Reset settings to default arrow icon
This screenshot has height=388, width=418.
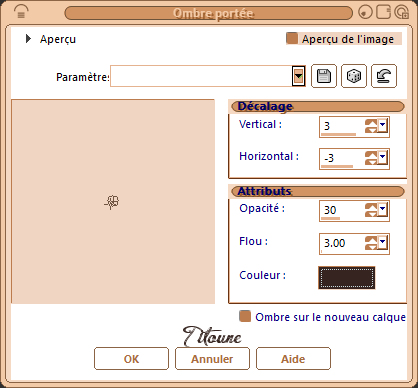point(384,76)
